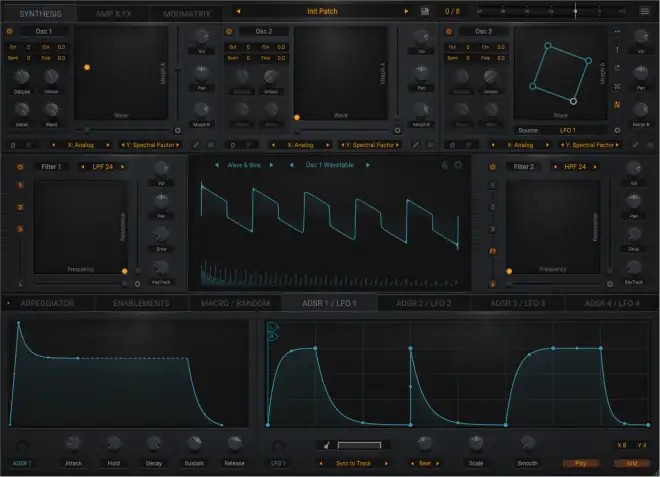Open Osc 3 Y: Spectral Factor selector
This screenshot has width=660, height=477.
[590, 145]
